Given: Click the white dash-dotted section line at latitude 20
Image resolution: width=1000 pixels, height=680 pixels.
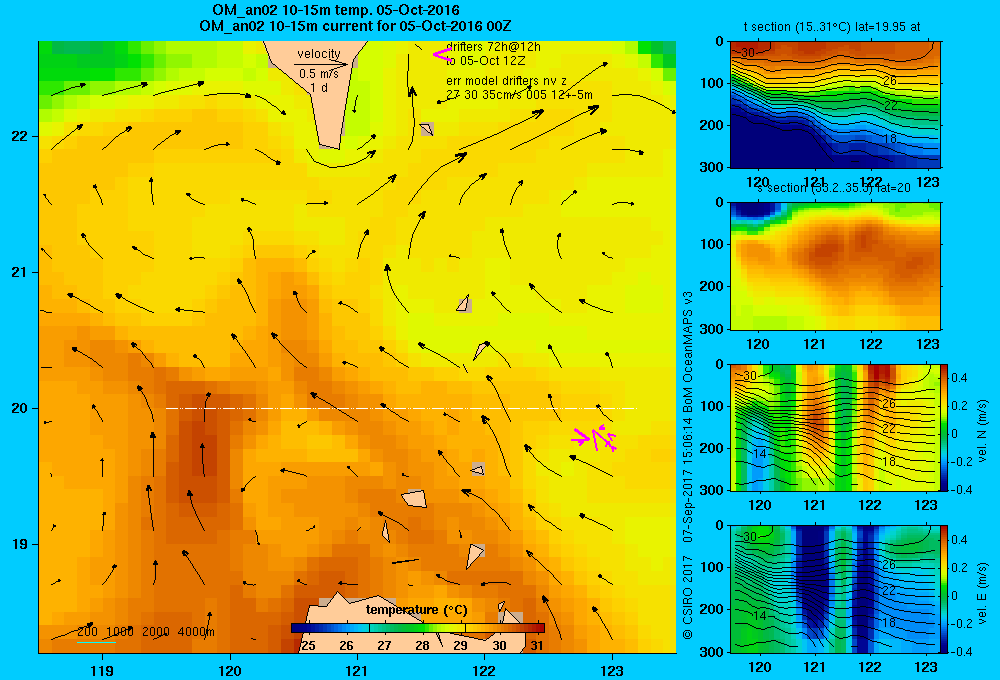Looking at the screenshot, I should tap(401, 408).
